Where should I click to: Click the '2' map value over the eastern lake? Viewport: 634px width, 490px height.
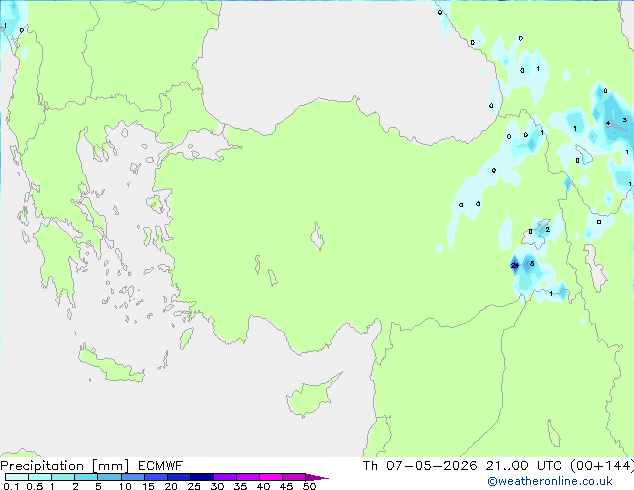pyautogui.click(x=547, y=230)
